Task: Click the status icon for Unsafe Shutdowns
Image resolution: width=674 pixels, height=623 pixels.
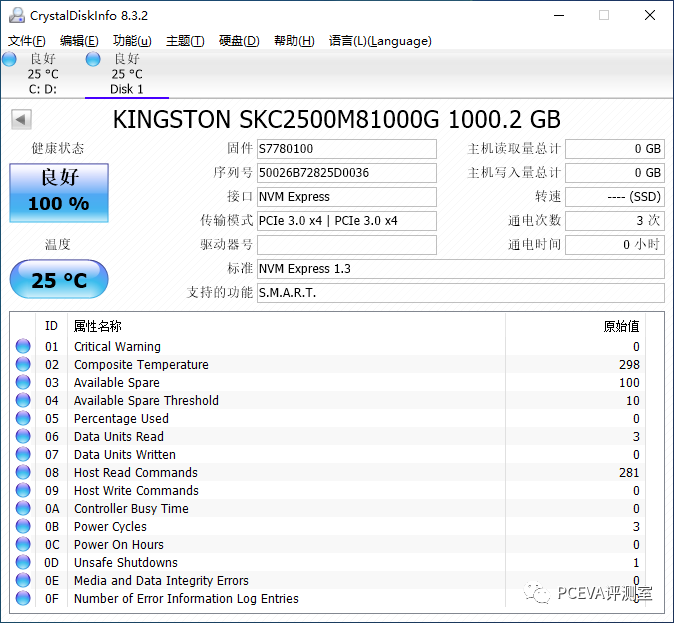Action: pos(23,562)
